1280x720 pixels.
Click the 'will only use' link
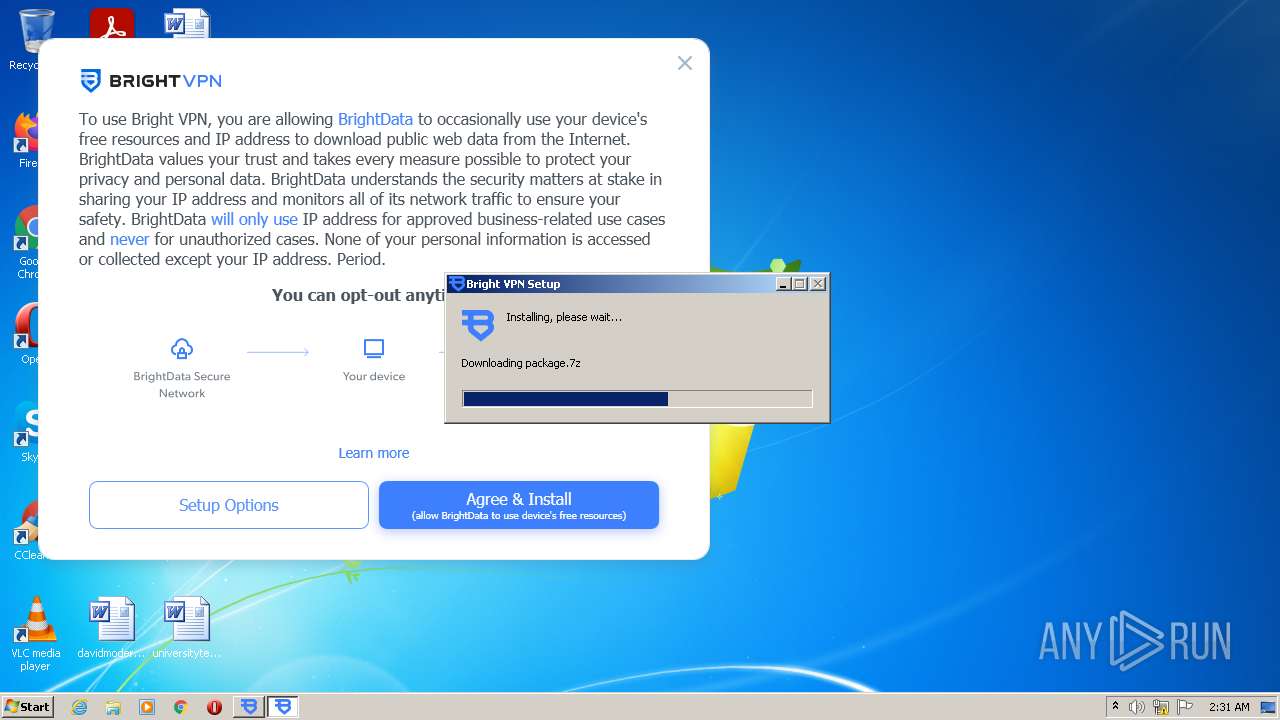click(254, 219)
